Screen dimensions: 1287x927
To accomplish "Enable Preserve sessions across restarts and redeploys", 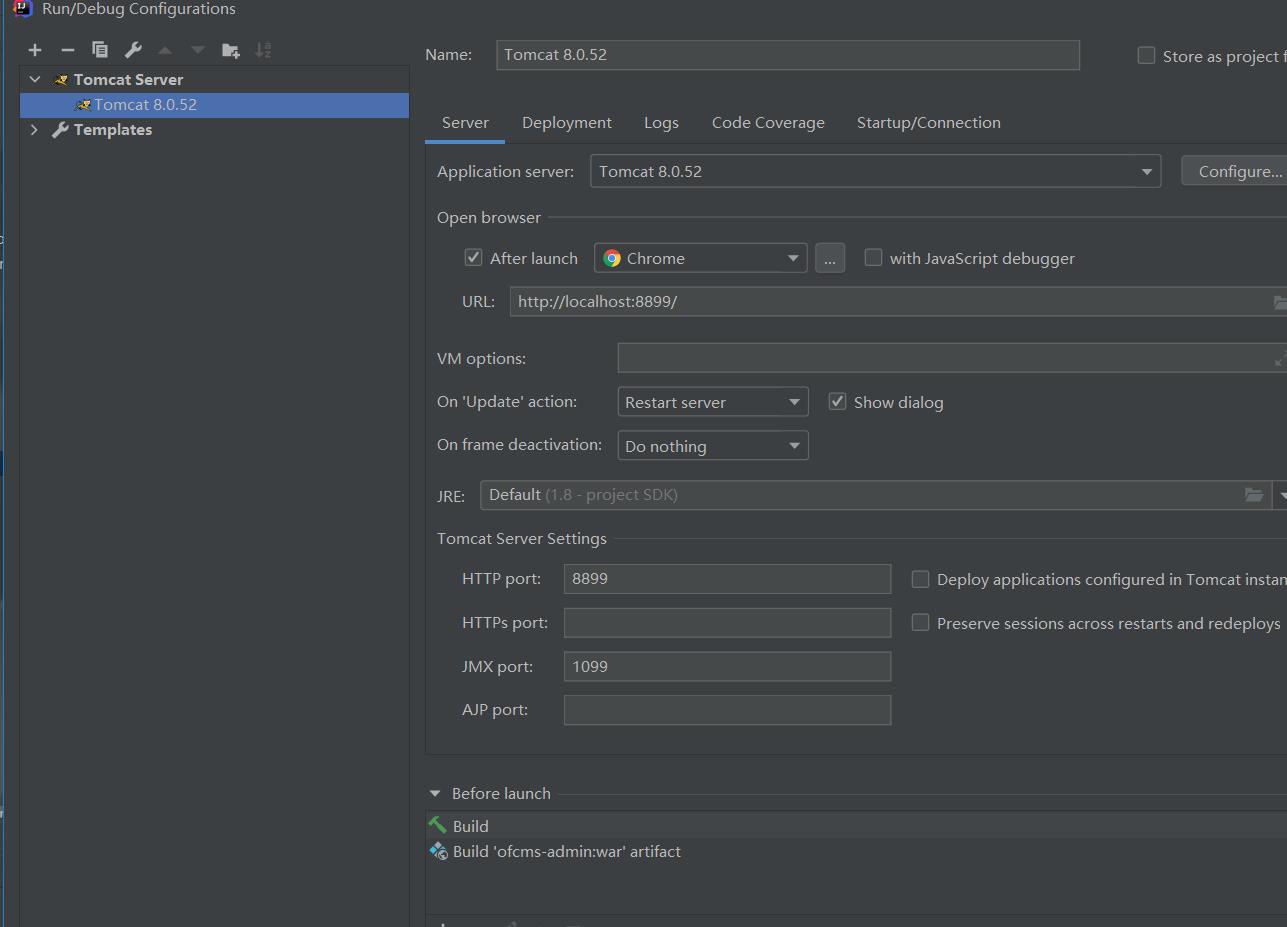I will pyautogui.click(x=920, y=623).
